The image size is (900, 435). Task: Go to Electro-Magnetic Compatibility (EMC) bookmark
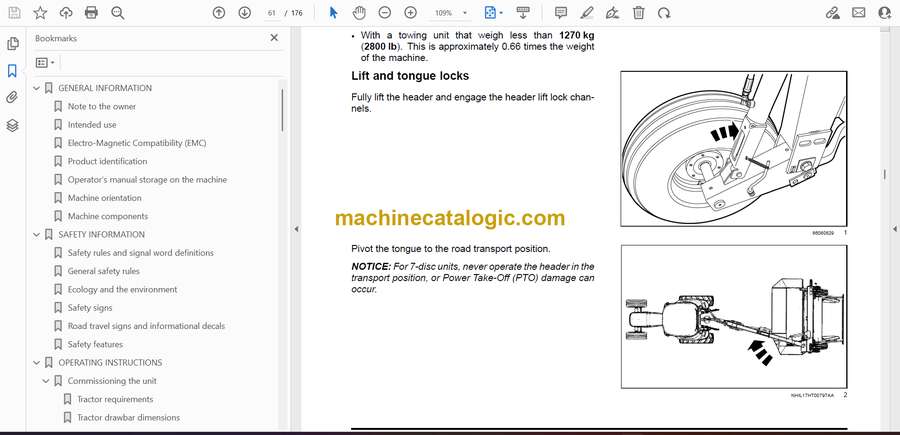coord(137,143)
